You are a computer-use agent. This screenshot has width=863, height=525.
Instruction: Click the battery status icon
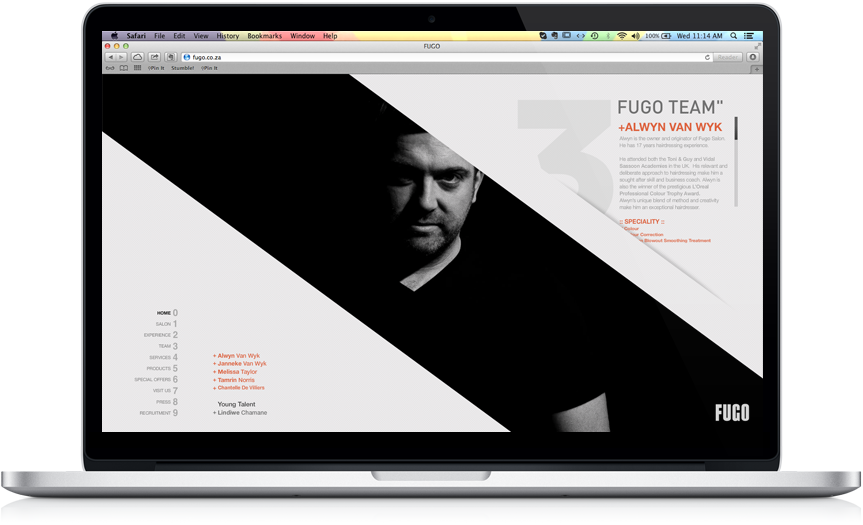click(x=666, y=36)
